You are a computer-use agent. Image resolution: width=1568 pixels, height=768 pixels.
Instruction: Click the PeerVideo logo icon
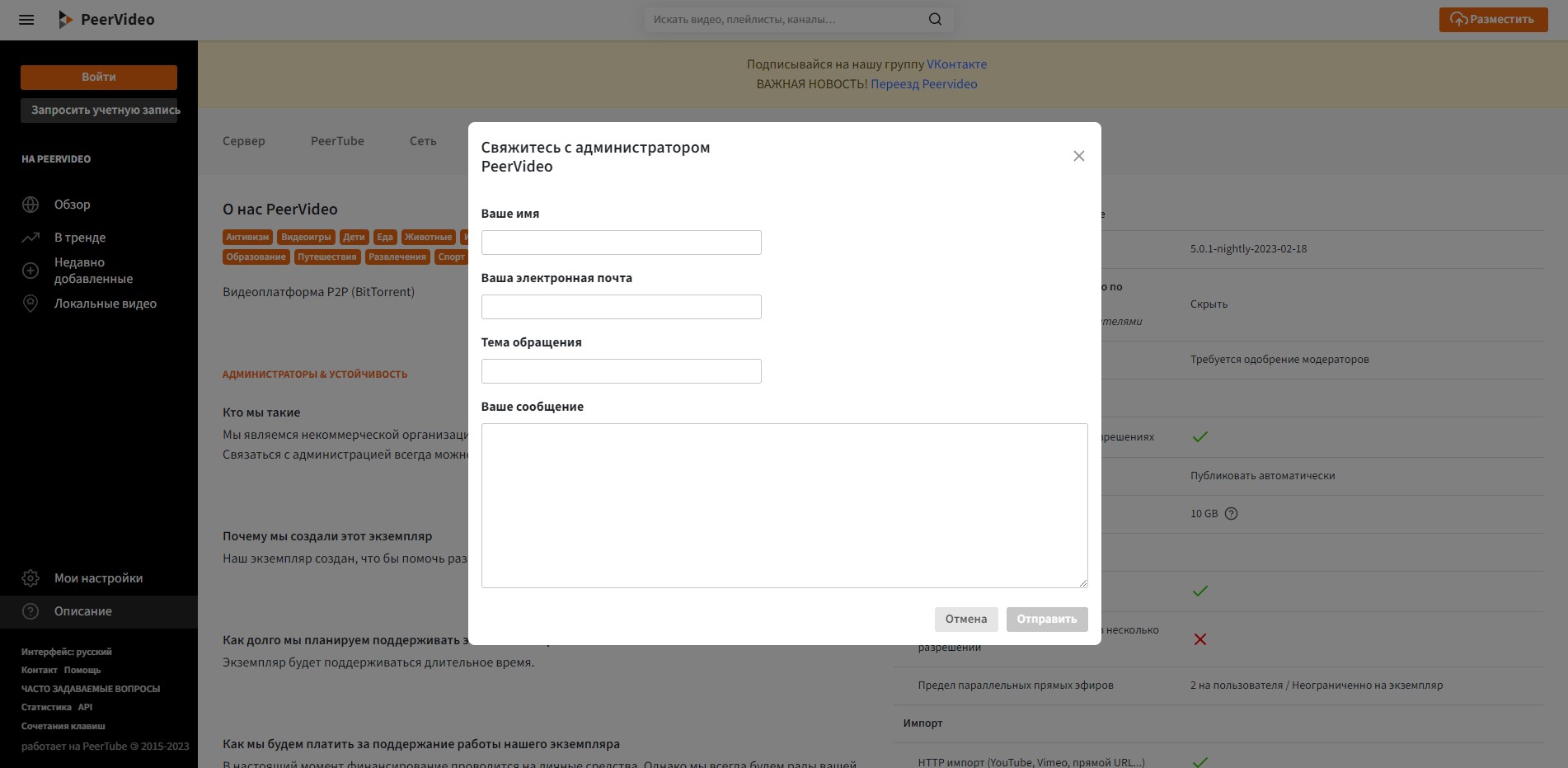65,20
